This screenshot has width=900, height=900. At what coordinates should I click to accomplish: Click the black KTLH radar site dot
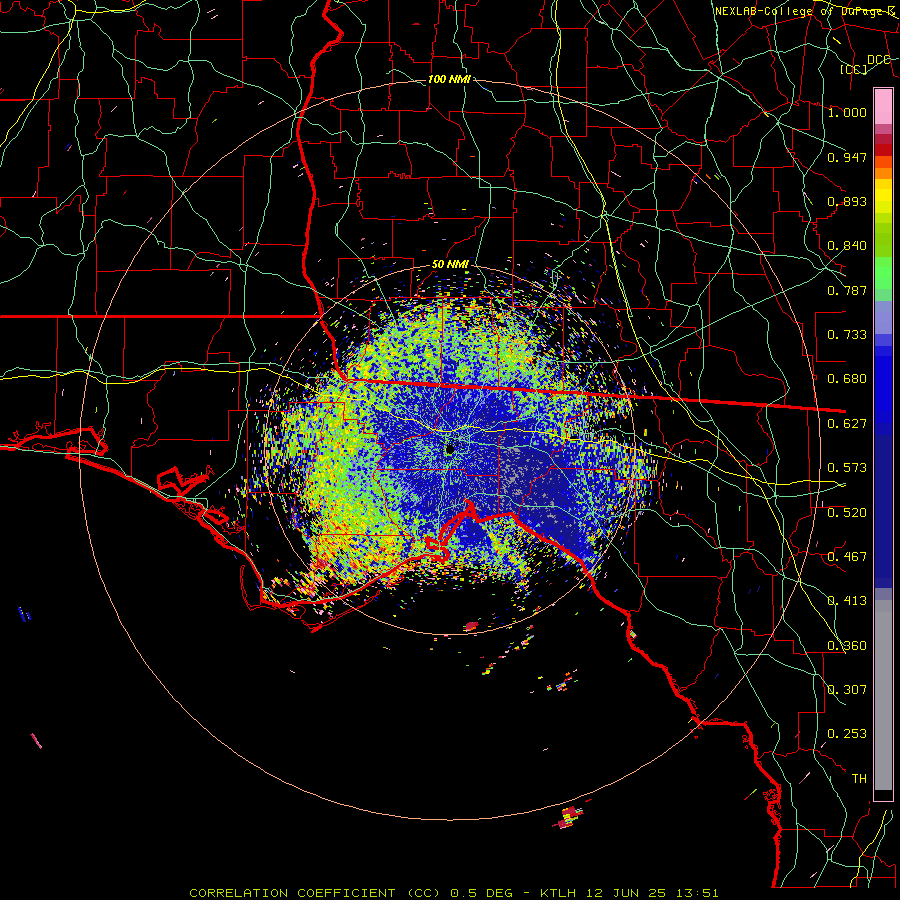pyautogui.click(x=451, y=448)
